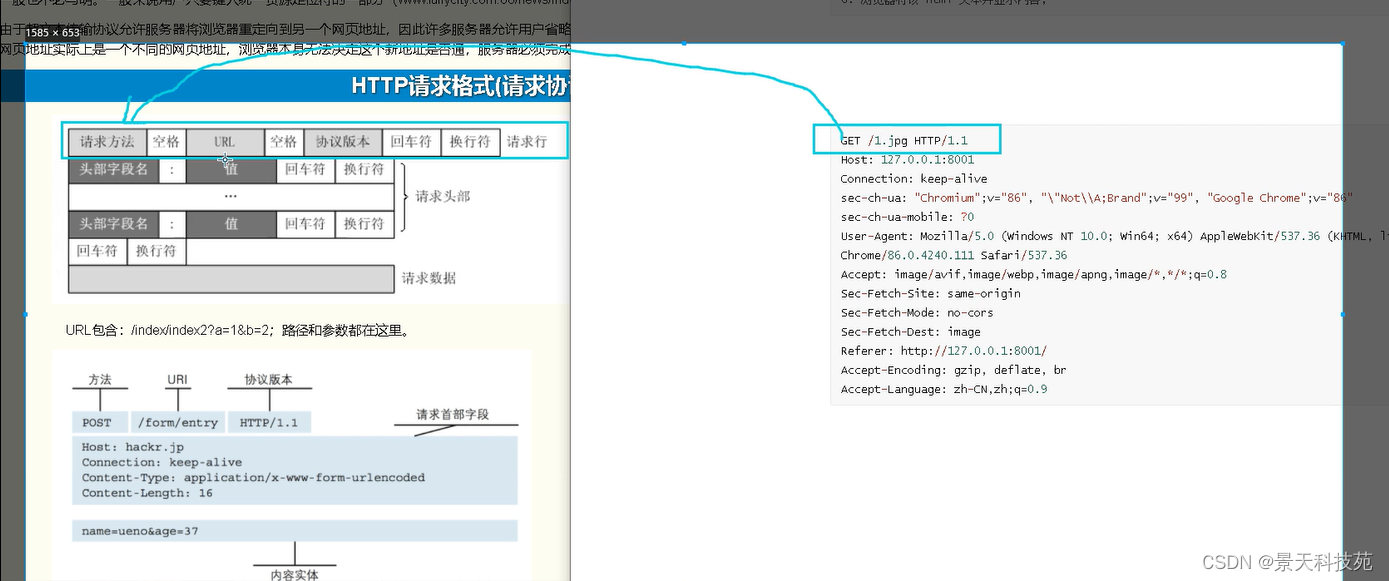Screen dimensions: 1389x581
Task: Click the /form/entry box
Action: [177, 422]
